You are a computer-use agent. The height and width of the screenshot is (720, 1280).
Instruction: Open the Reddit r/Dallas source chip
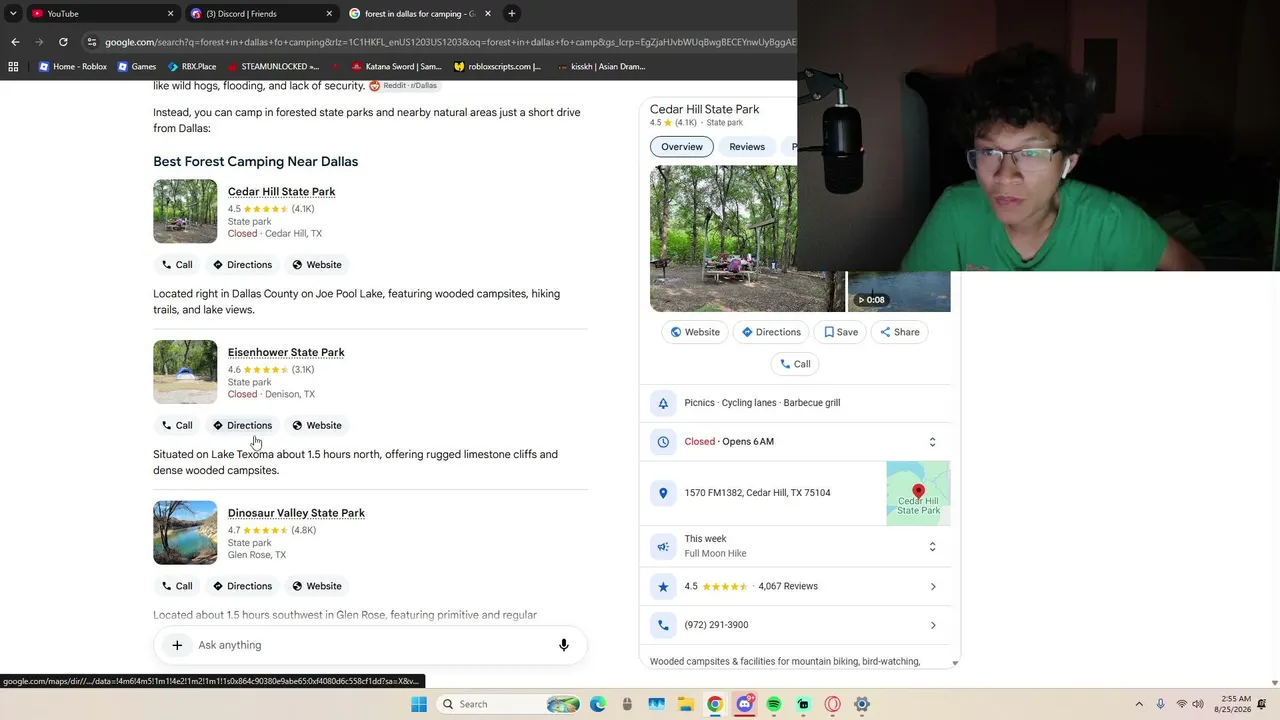[x=404, y=86]
